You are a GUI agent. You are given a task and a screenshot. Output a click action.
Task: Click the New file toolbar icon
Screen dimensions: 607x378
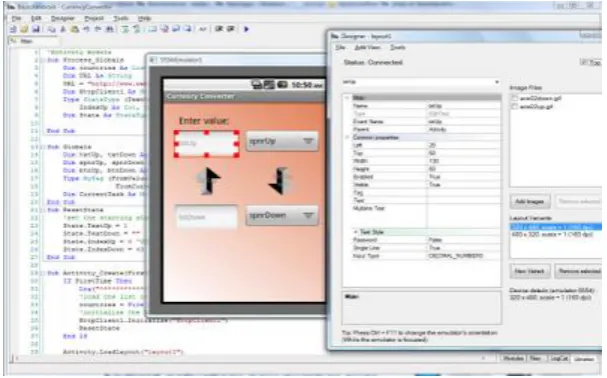[x=13, y=29]
